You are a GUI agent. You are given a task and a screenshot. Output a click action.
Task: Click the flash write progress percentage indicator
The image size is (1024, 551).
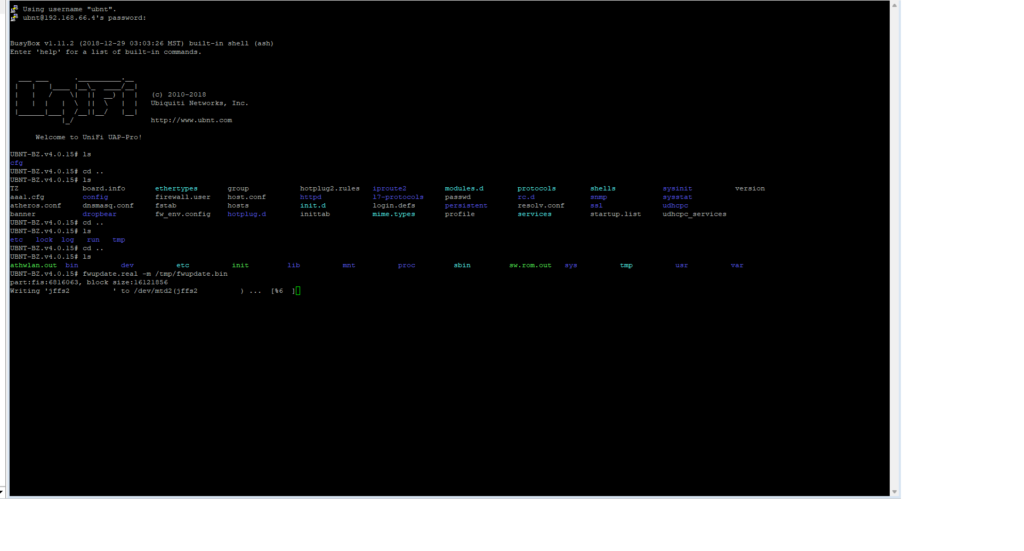(x=280, y=291)
